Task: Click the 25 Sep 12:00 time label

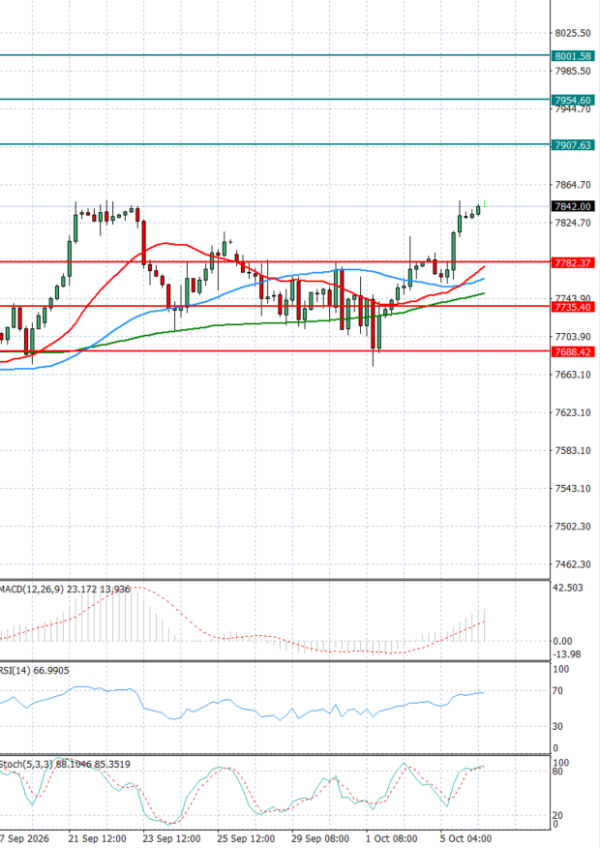Action: pos(246,839)
